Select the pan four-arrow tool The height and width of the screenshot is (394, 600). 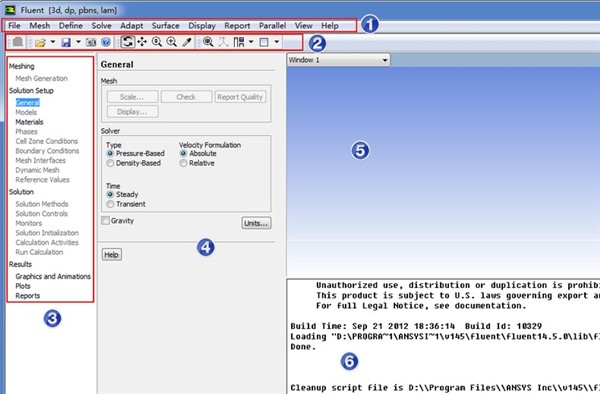142,42
